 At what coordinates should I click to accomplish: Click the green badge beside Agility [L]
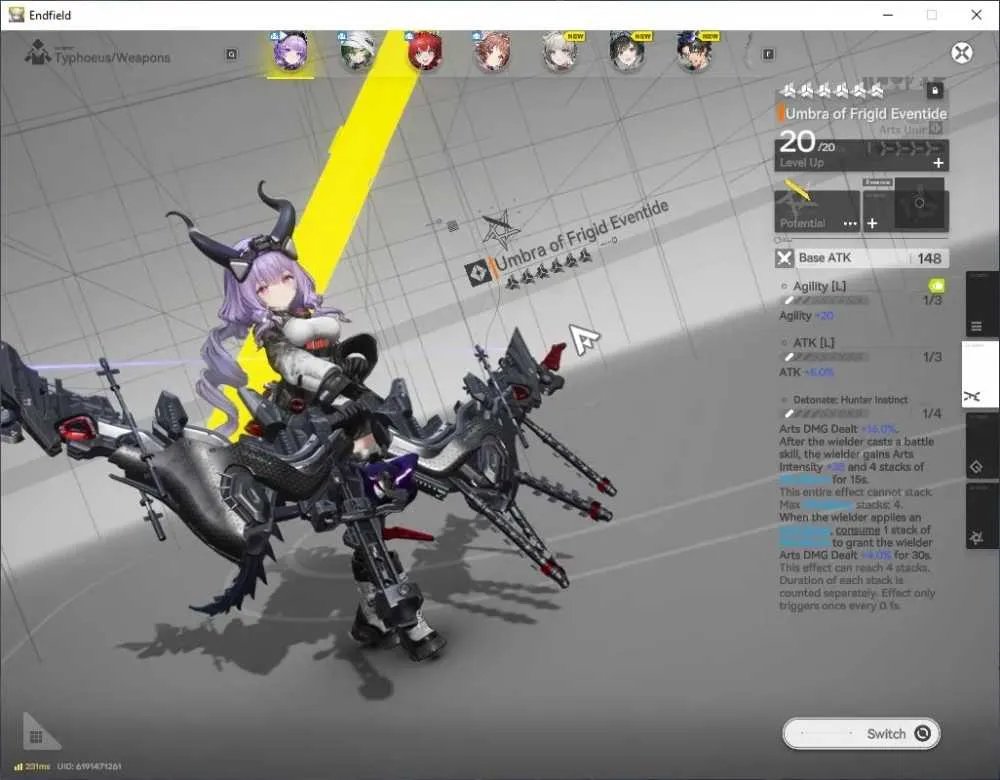(937, 285)
